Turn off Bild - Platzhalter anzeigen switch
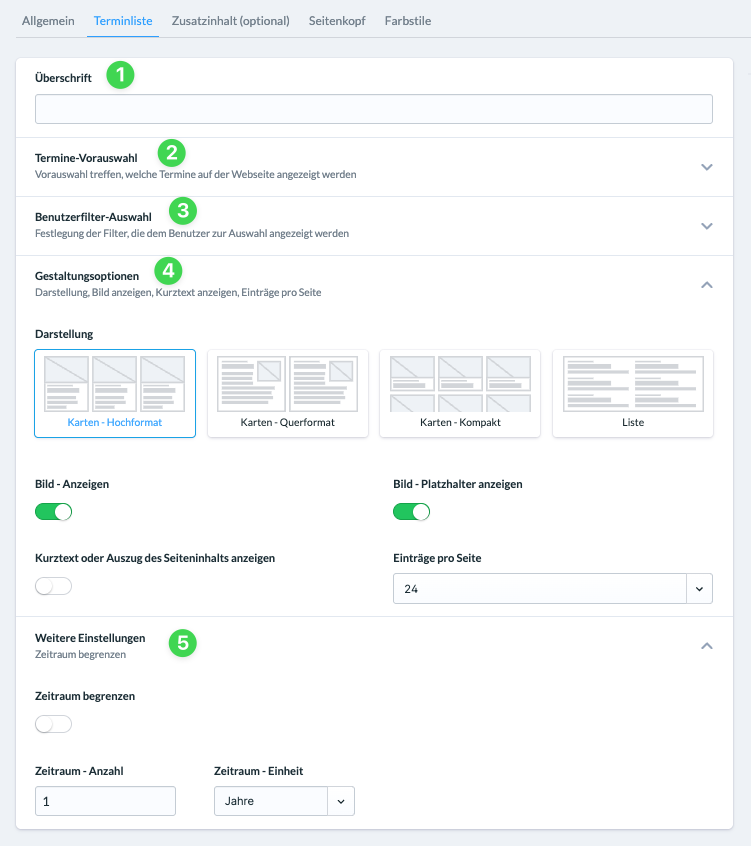 click(x=412, y=511)
